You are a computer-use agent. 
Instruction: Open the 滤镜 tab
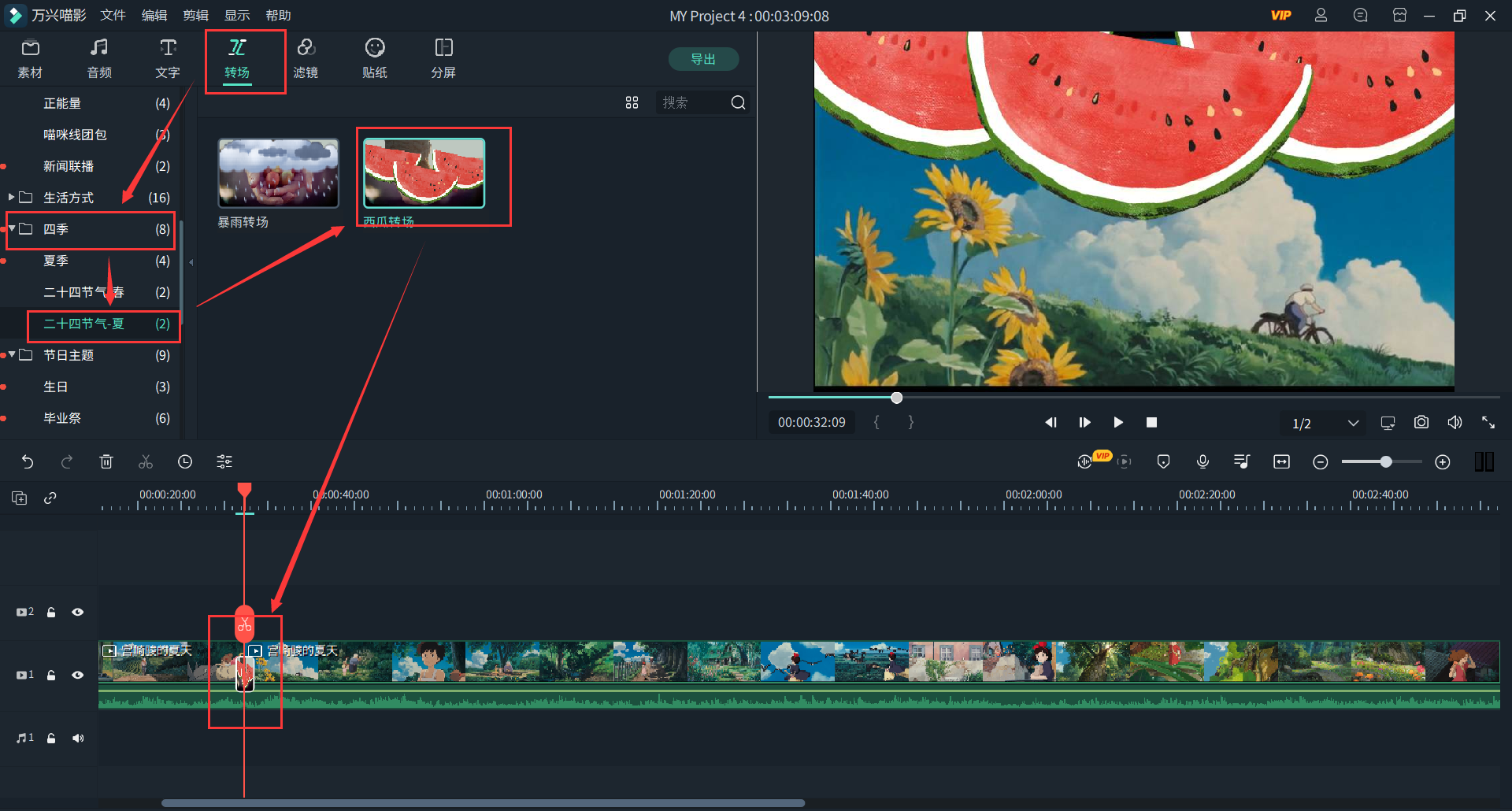[x=306, y=58]
